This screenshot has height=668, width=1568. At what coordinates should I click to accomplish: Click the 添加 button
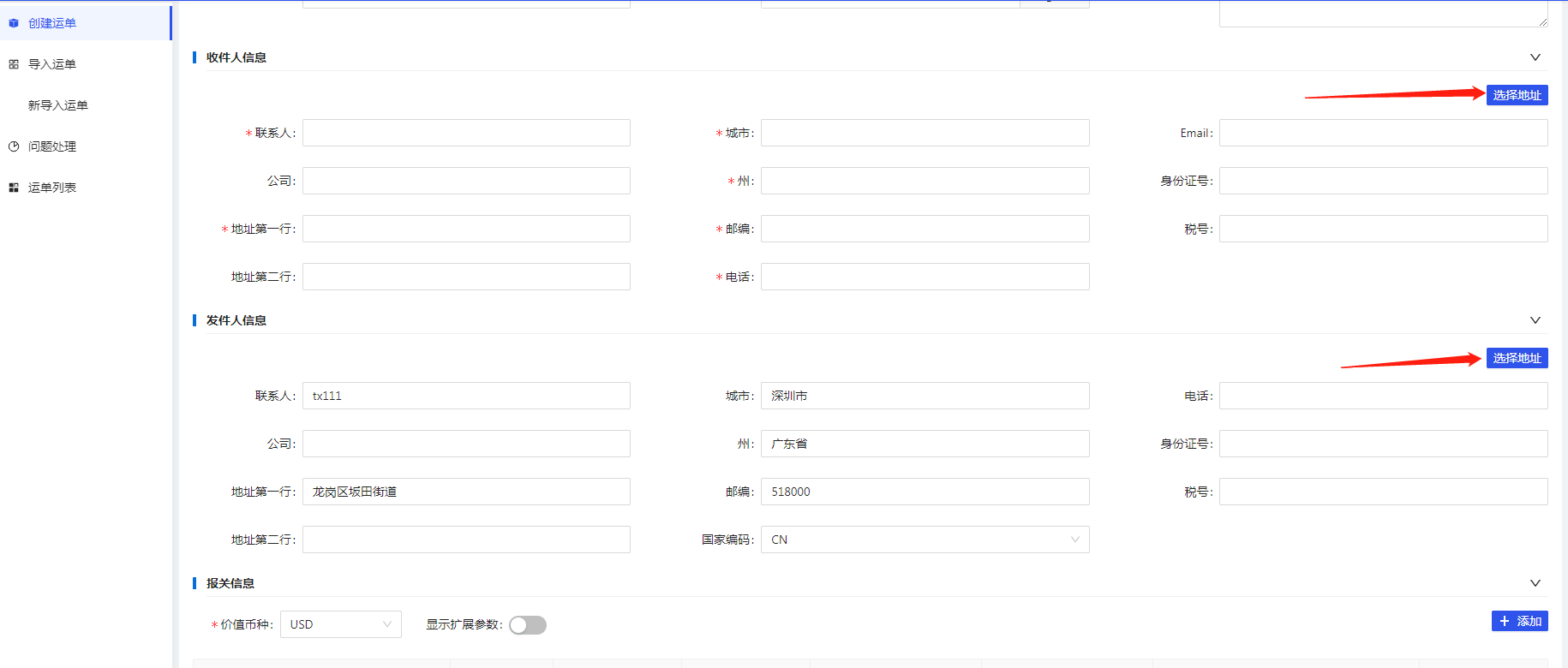(1520, 621)
